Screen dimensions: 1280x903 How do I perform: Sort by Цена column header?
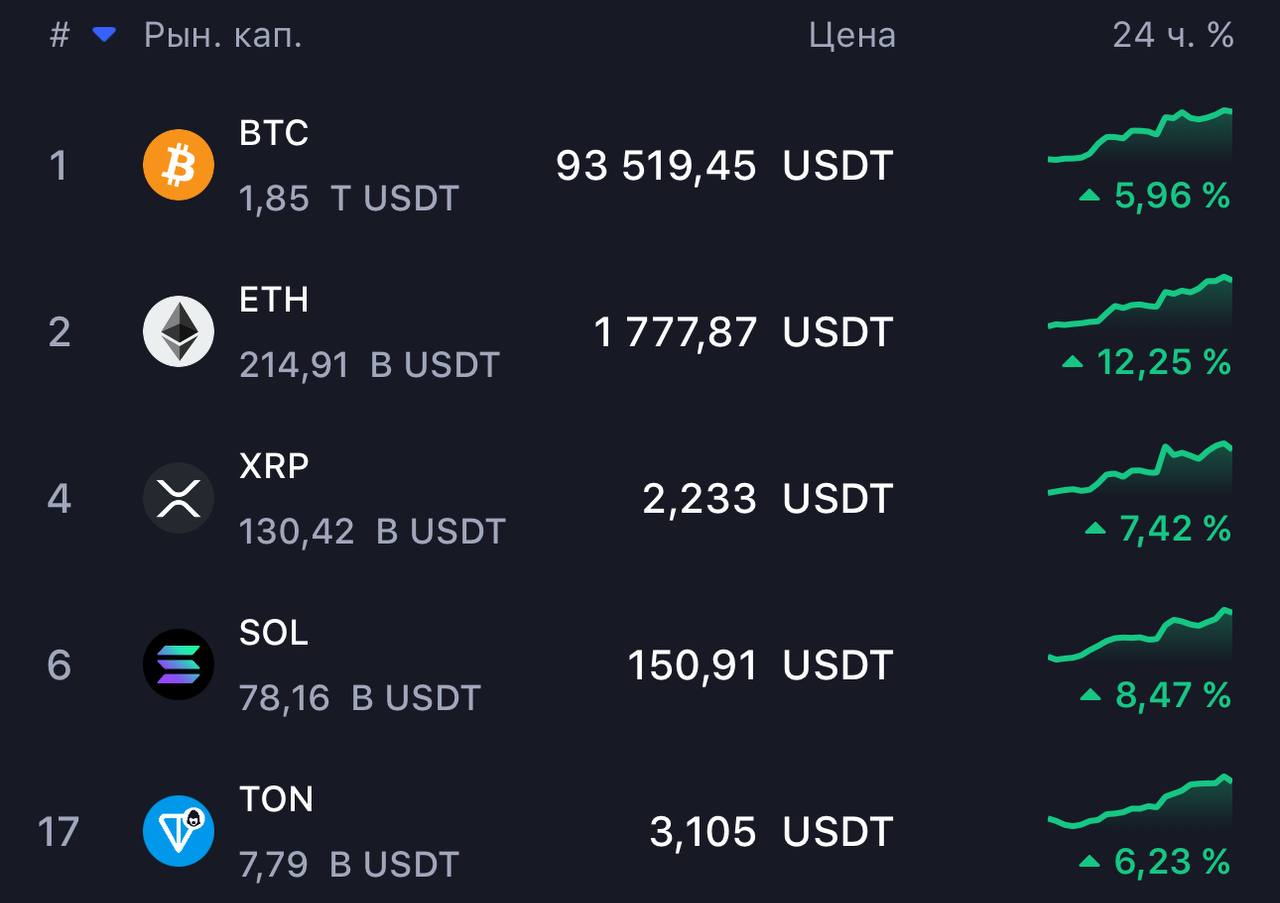pyautogui.click(x=852, y=35)
